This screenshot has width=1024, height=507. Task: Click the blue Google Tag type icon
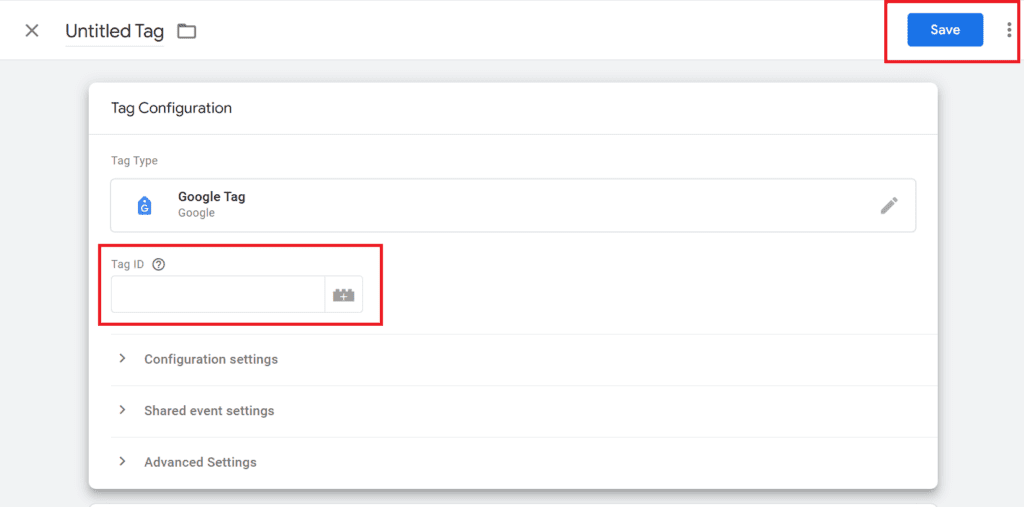(144, 205)
